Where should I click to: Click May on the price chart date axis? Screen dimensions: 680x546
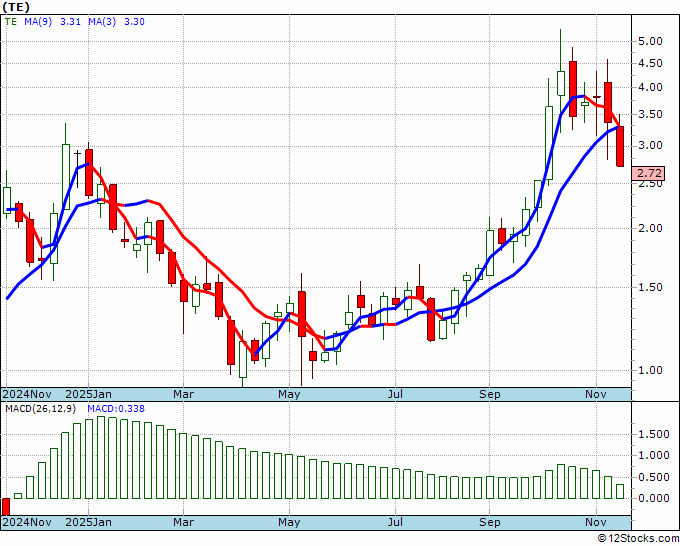[289, 394]
